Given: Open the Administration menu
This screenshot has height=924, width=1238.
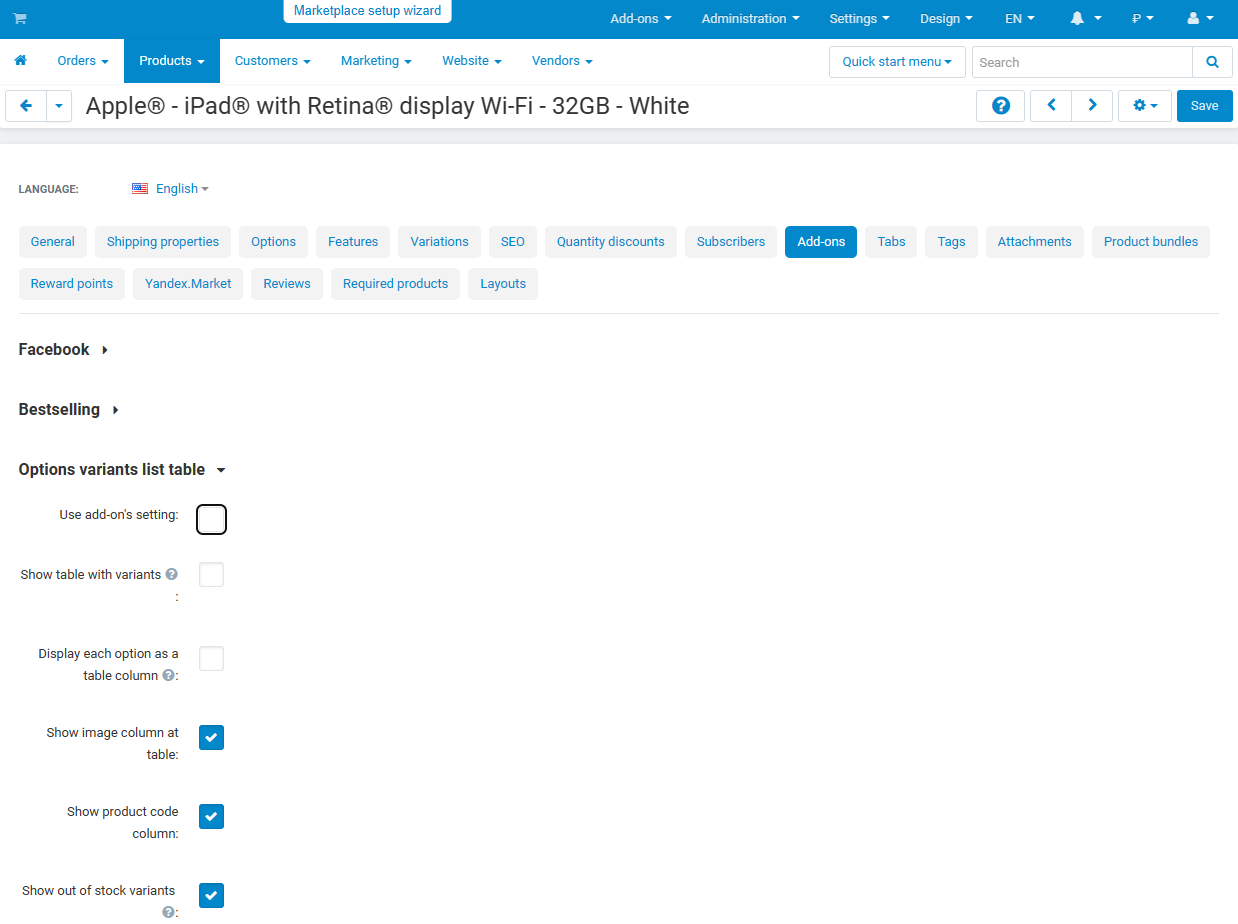Looking at the screenshot, I should (x=751, y=19).
